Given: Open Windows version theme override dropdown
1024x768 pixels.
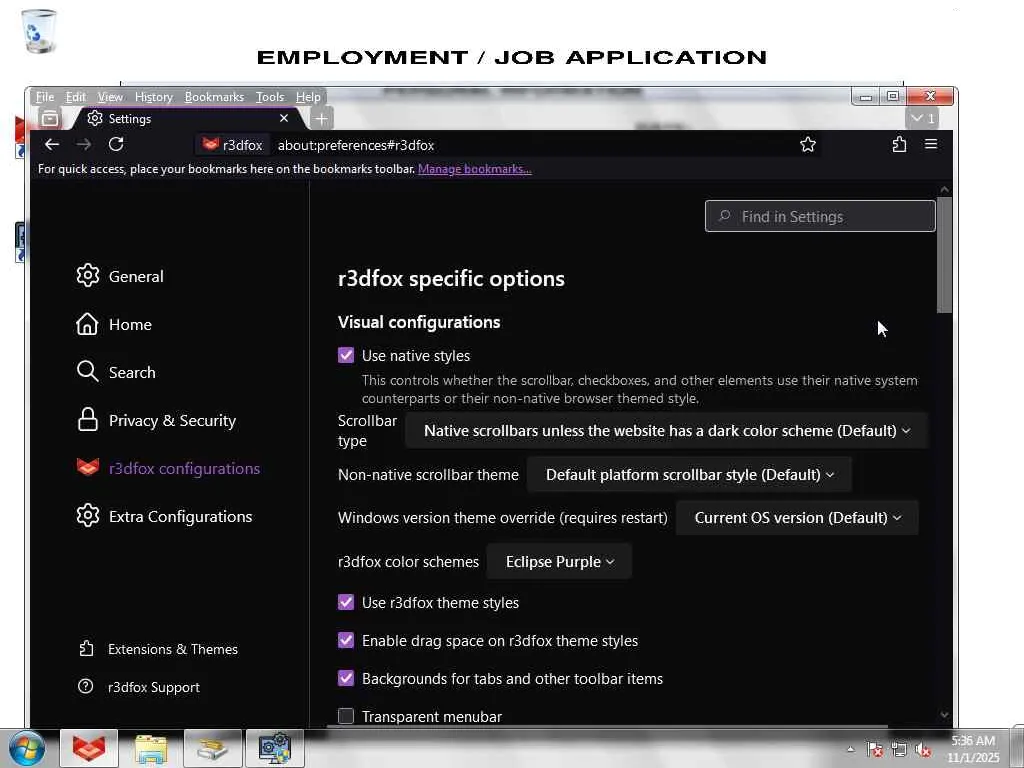Looking at the screenshot, I should click(797, 518).
